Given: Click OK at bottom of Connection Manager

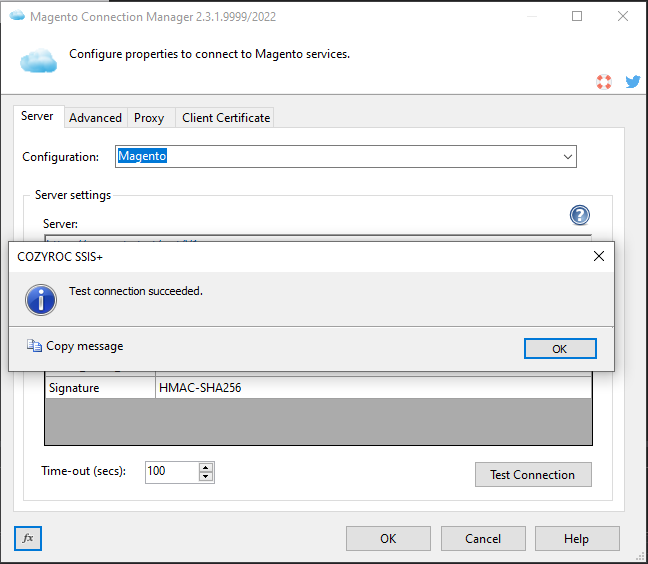Looking at the screenshot, I should [x=388, y=538].
